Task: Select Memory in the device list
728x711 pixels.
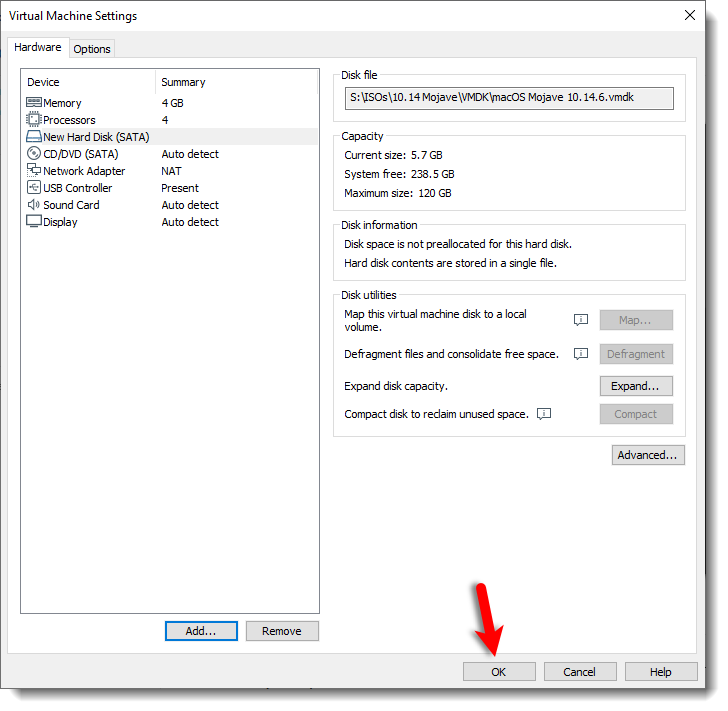Action: [x=171, y=103]
